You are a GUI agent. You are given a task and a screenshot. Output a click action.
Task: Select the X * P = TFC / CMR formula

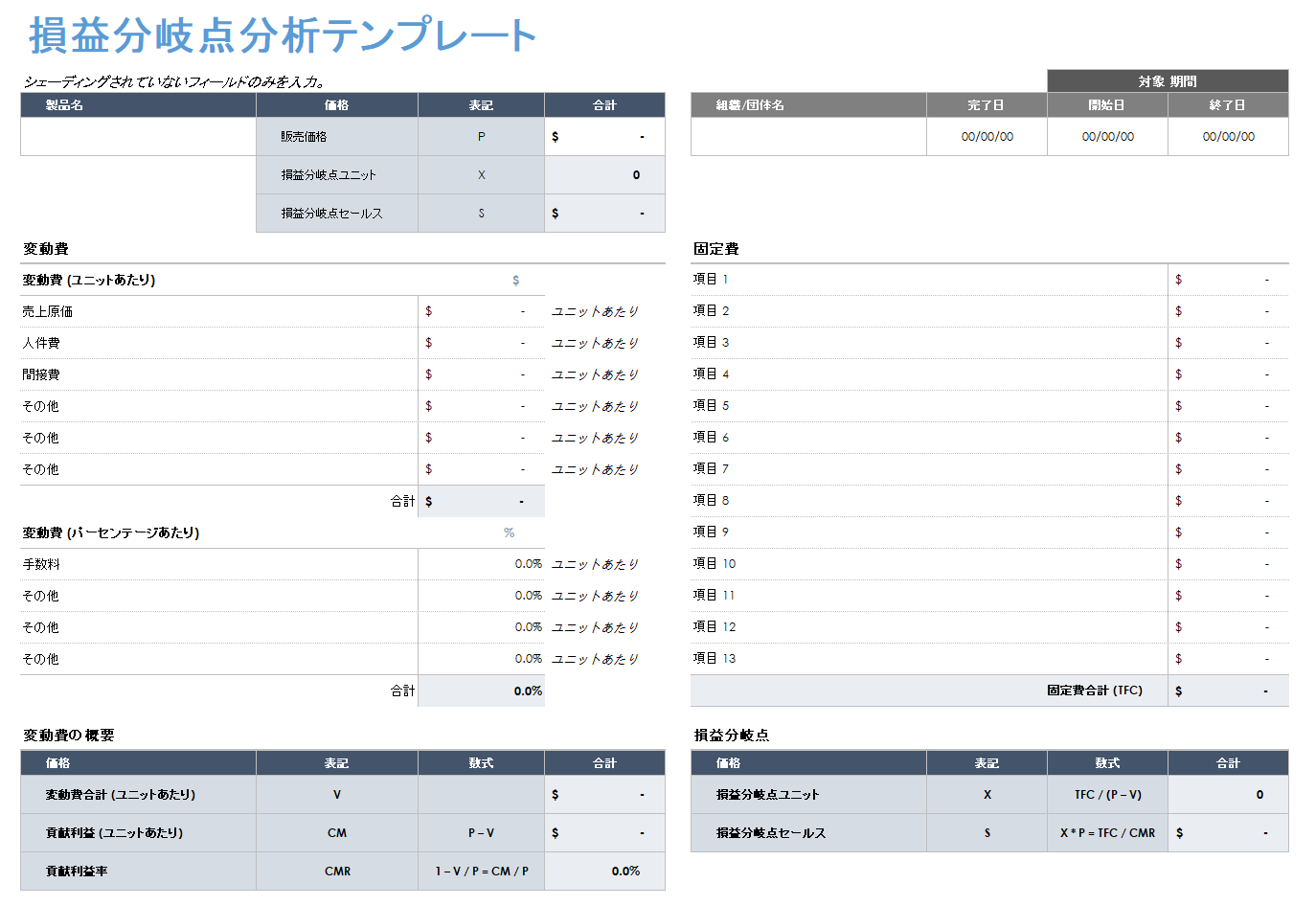coord(1107,833)
